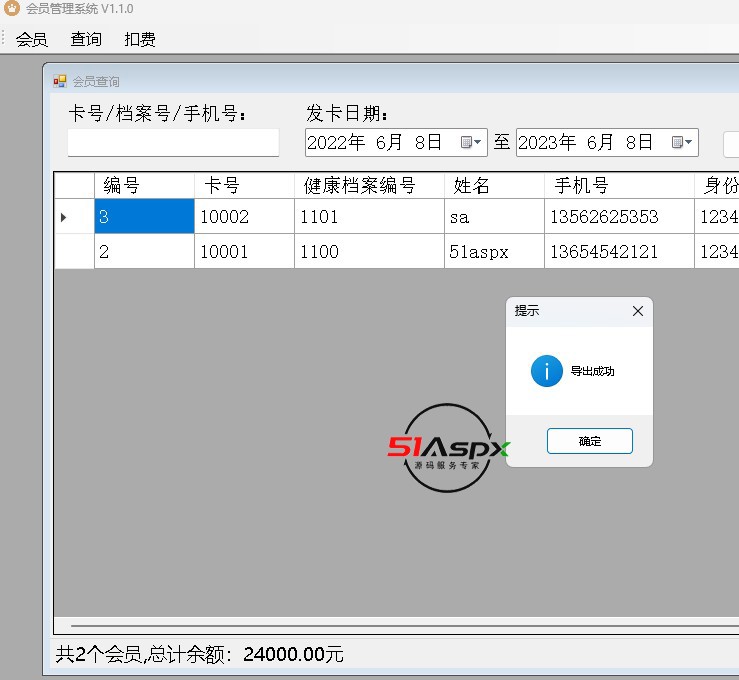Click 确定 in the 提示 dialog
This screenshot has width=739, height=680.
tap(590, 441)
